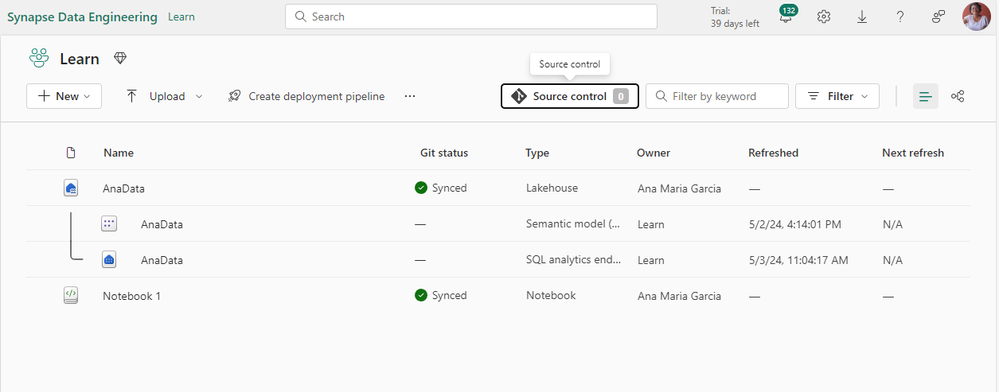
Task: Sort by the Owner column header
Action: click(x=653, y=153)
